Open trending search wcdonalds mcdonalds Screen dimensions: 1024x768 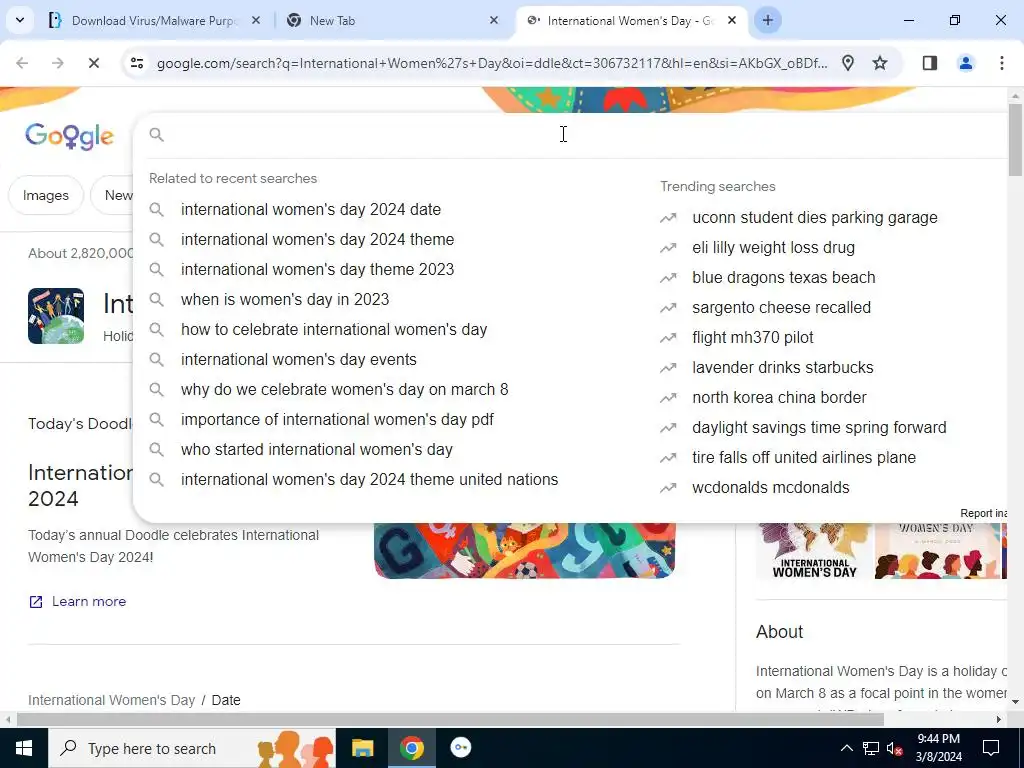[771, 488]
